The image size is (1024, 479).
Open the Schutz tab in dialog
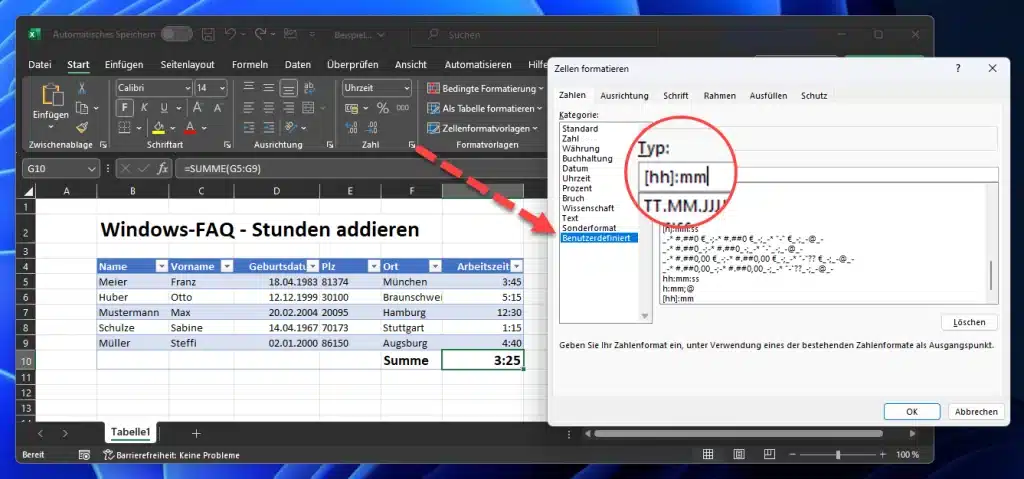814,95
